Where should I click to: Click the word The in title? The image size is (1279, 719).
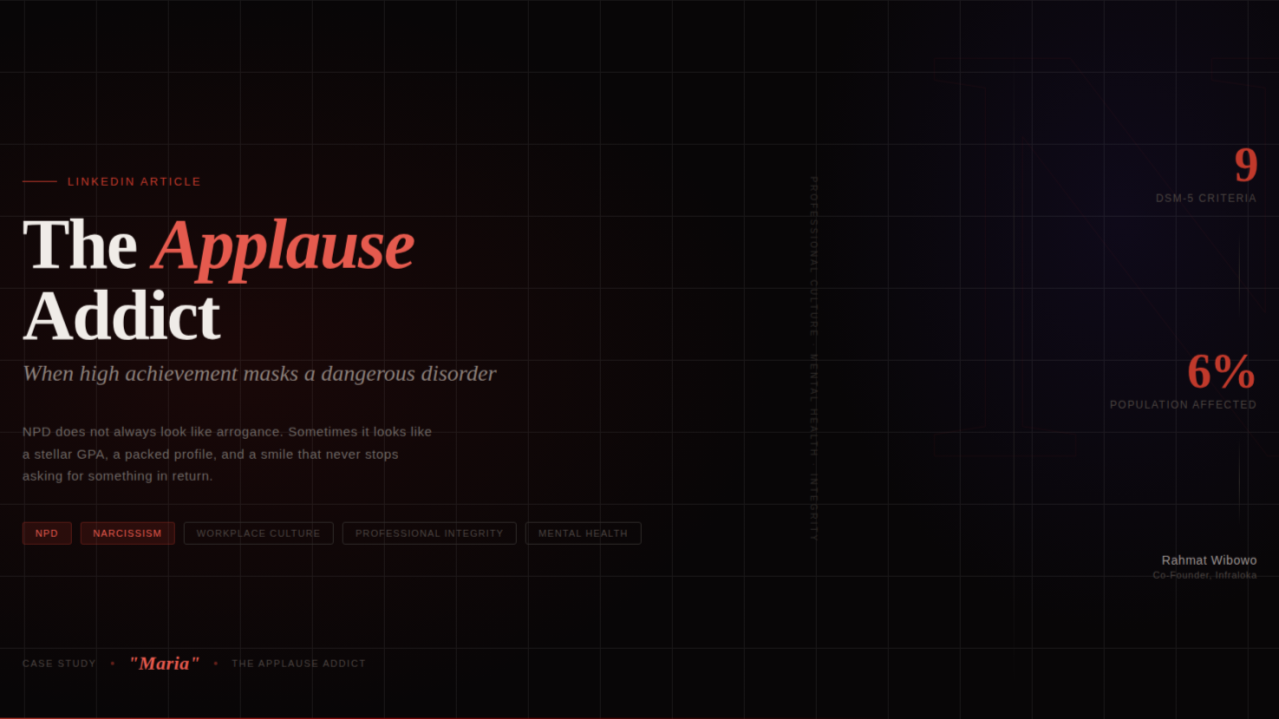click(x=80, y=246)
